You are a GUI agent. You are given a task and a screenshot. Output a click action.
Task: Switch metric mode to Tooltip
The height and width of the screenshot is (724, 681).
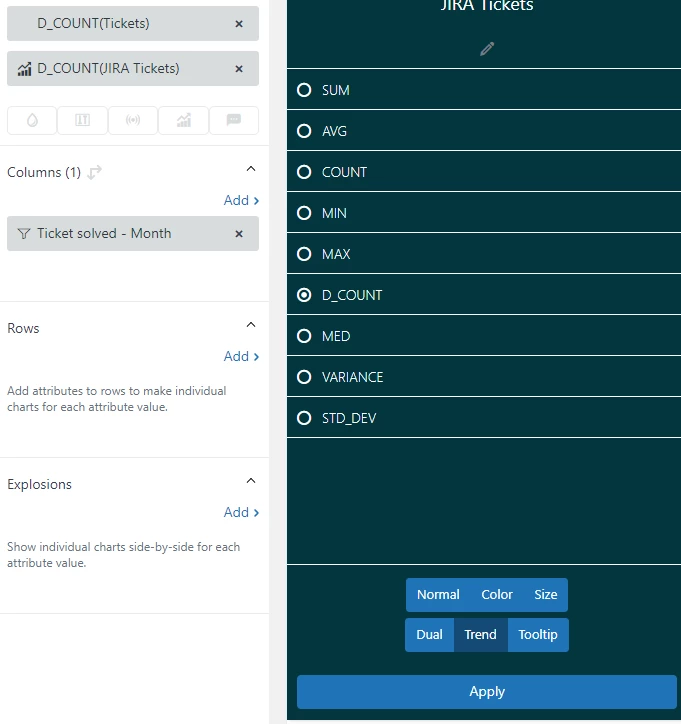coord(538,635)
